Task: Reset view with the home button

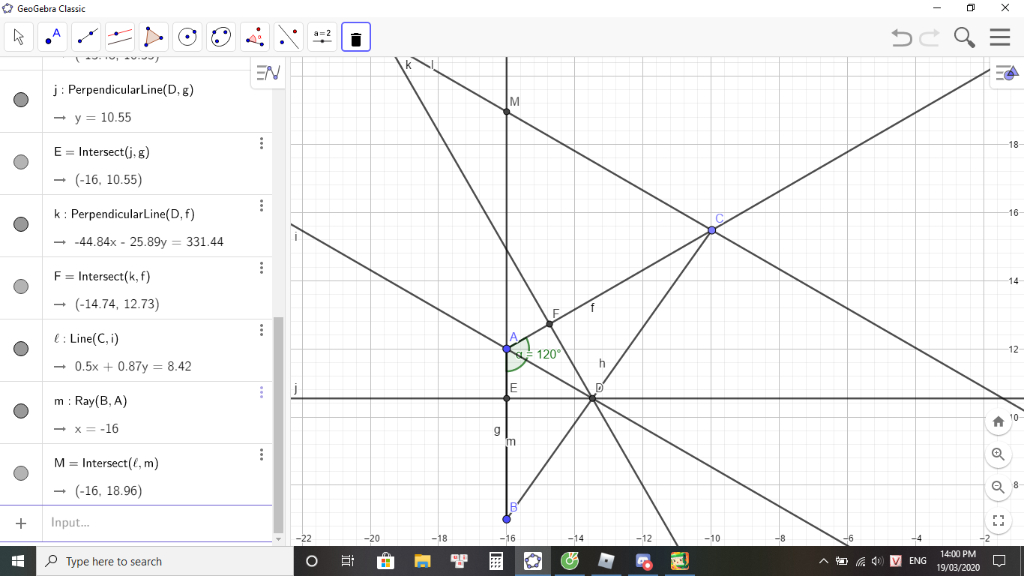Action: click(998, 422)
